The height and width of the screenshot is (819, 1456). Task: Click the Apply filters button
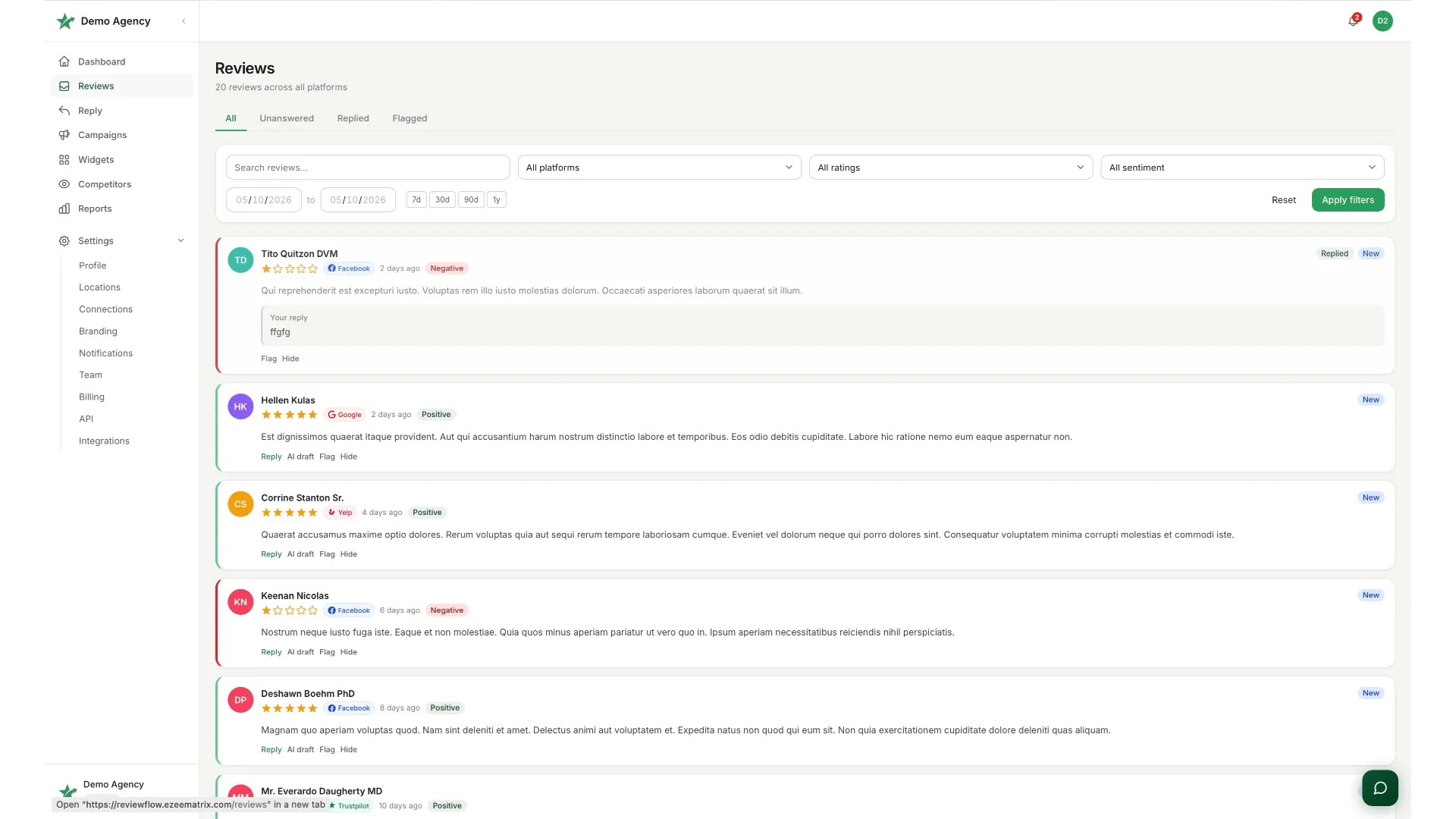pyautogui.click(x=1348, y=200)
